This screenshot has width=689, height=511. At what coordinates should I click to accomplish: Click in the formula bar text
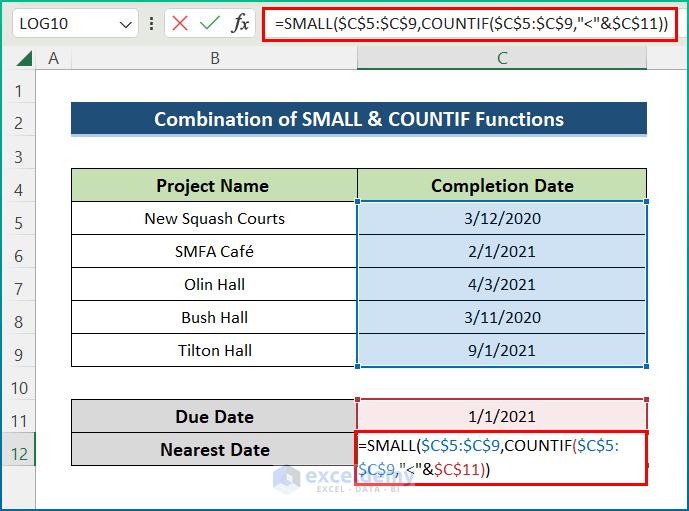(x=470, y=24)
